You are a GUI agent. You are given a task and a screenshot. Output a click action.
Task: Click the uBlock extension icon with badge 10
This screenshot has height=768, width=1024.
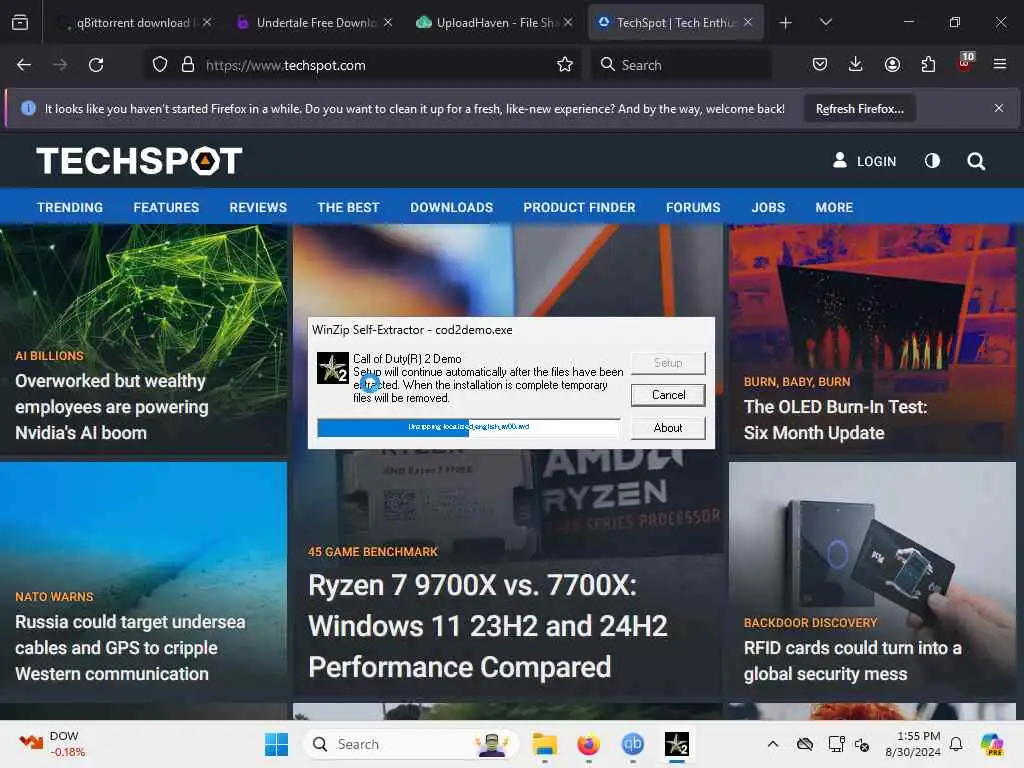coord(965,63)
